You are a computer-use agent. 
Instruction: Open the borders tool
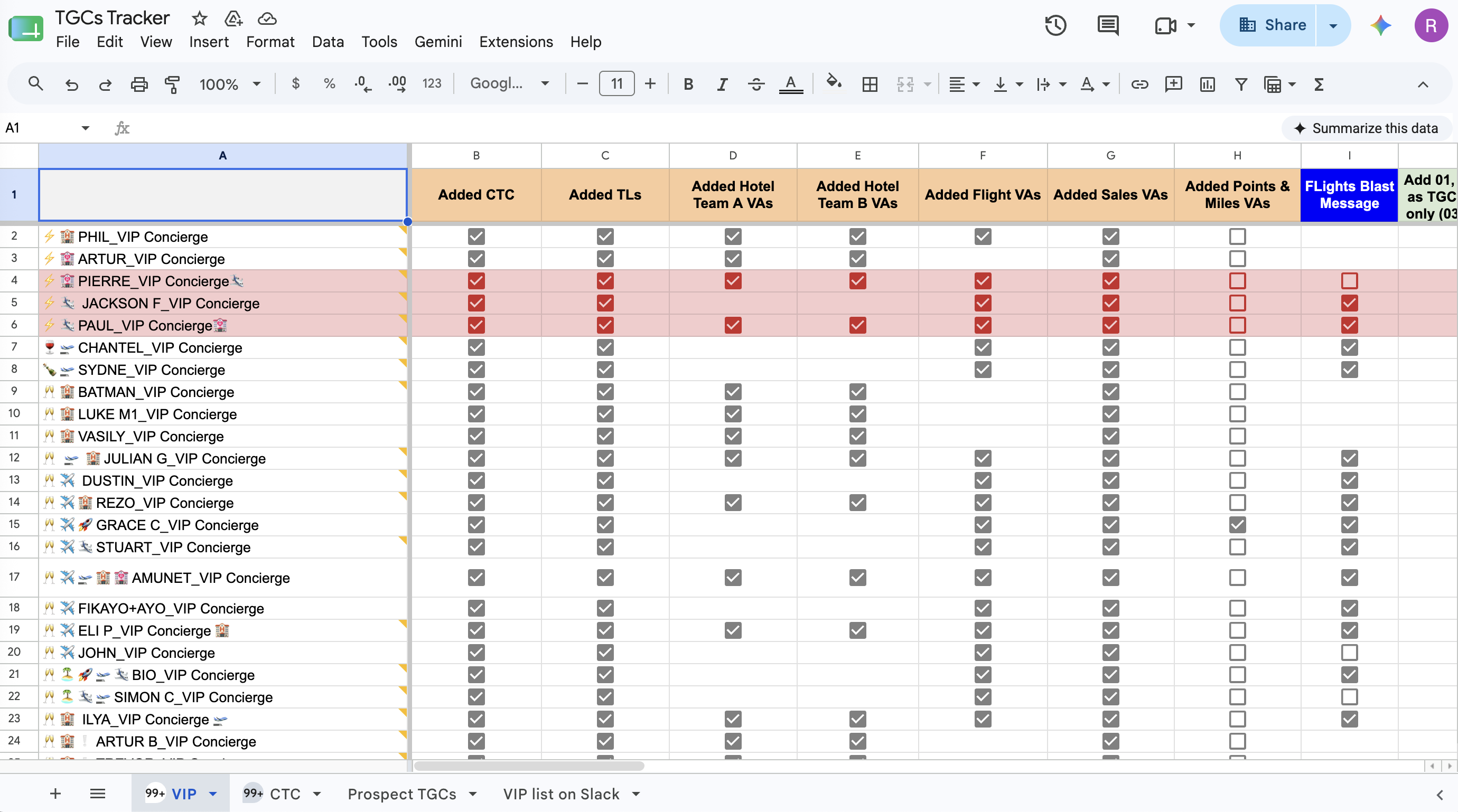point(870,84)
